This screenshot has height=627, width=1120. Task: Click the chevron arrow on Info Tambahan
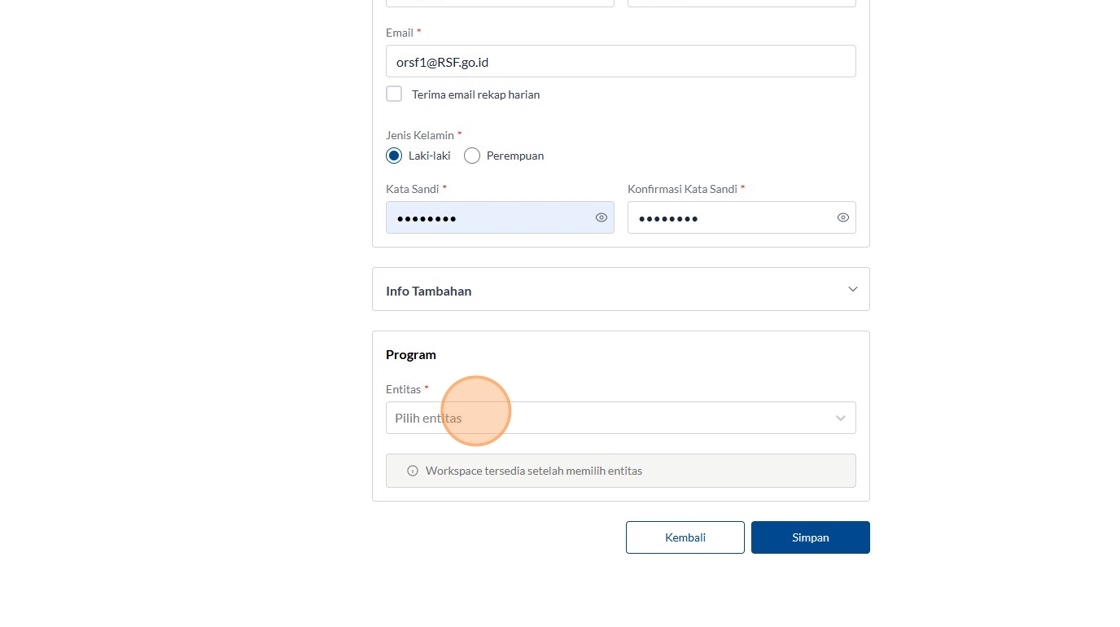pos(852,289)
